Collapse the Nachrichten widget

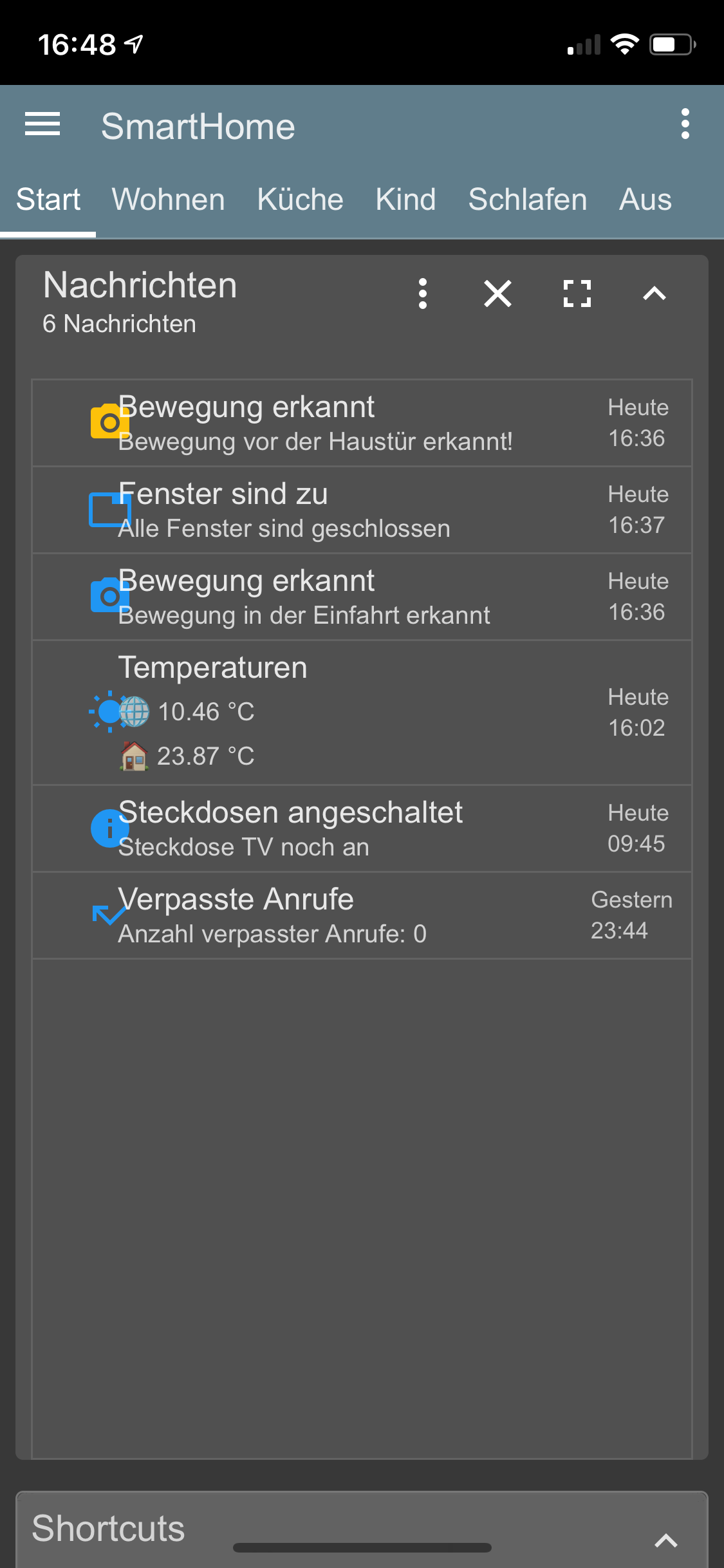click(x=654, y=294)
